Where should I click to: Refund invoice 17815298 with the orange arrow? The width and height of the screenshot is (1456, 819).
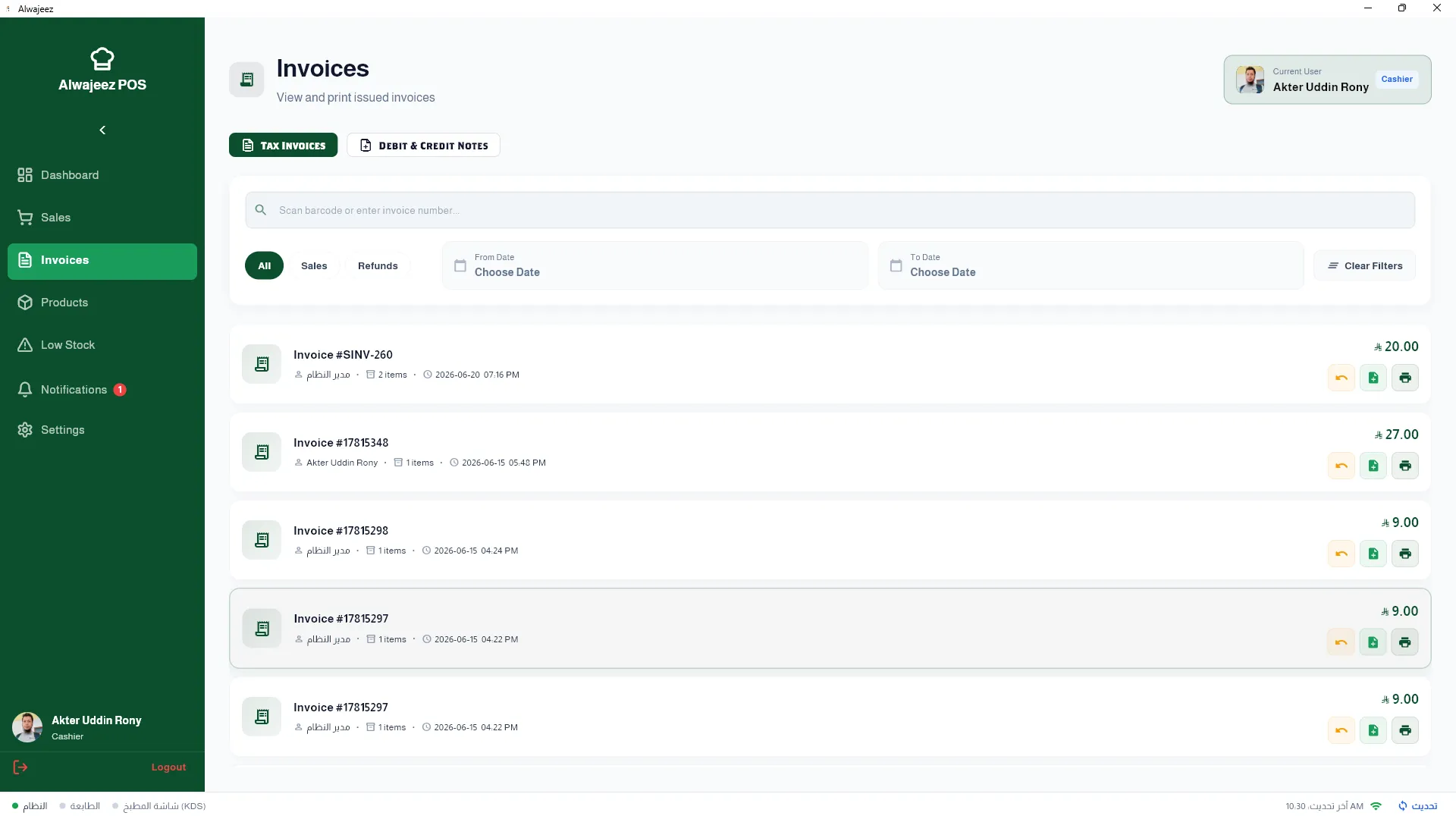[1341, 554]
